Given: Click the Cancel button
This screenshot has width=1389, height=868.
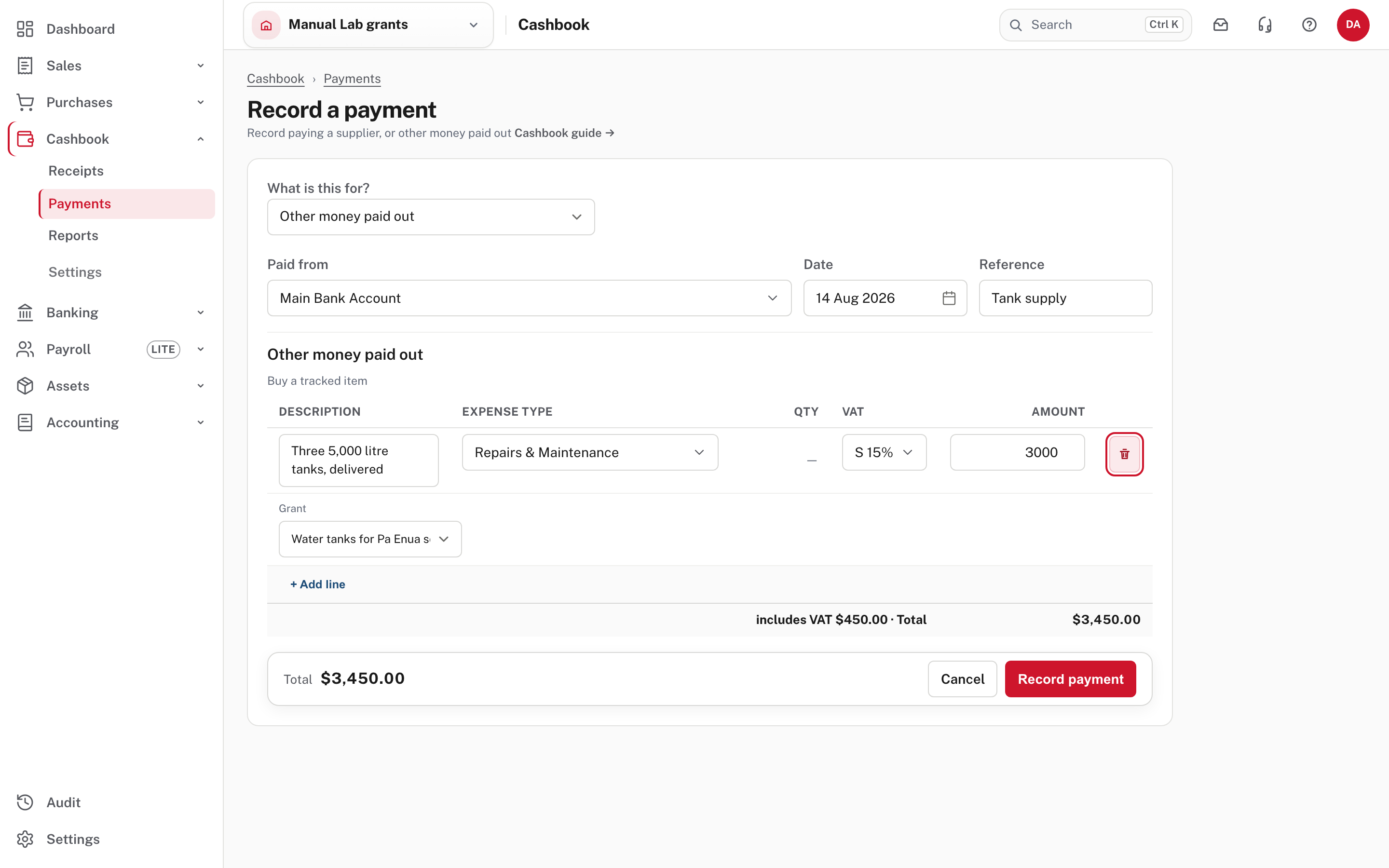Looking at the screenshot, I should [x=963, y=679].
